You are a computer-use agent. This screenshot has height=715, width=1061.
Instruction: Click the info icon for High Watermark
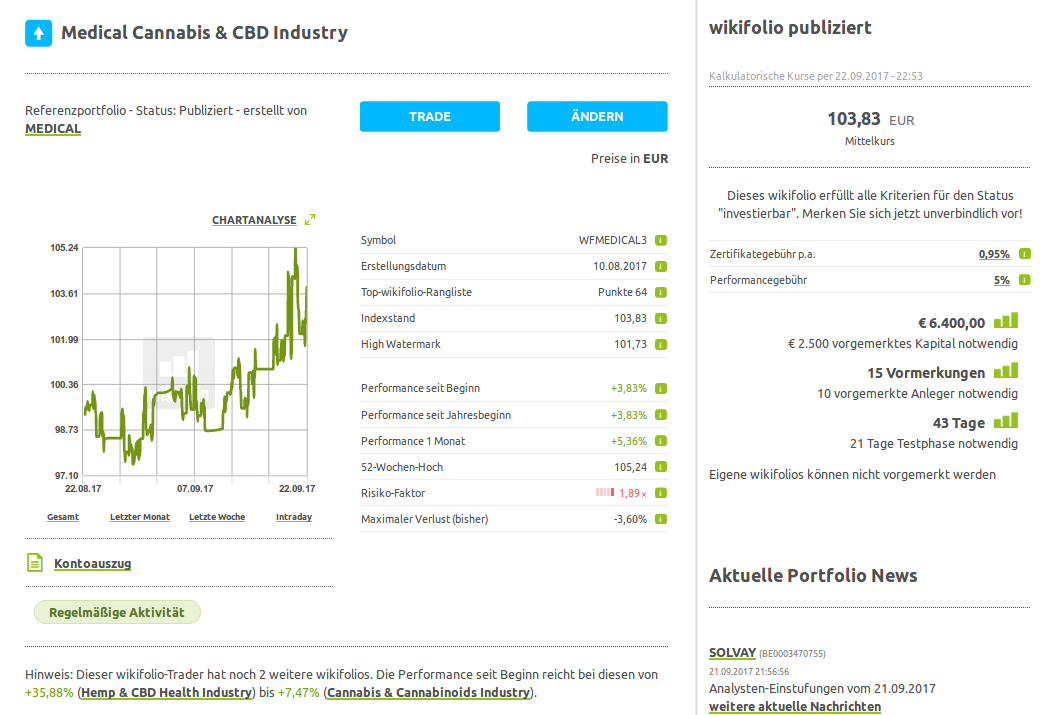pos(661,344)
